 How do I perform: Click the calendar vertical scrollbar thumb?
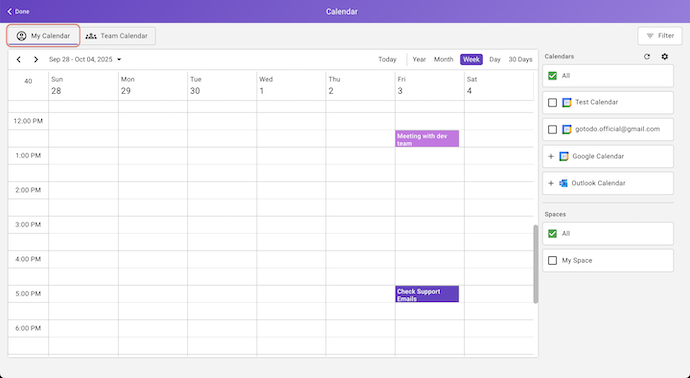(x=536, y=264)
